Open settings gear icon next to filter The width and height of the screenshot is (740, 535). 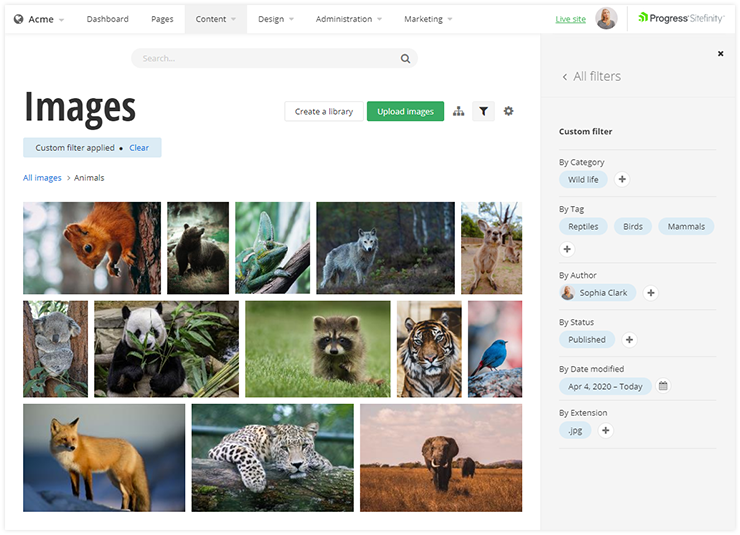click(508, 111)
